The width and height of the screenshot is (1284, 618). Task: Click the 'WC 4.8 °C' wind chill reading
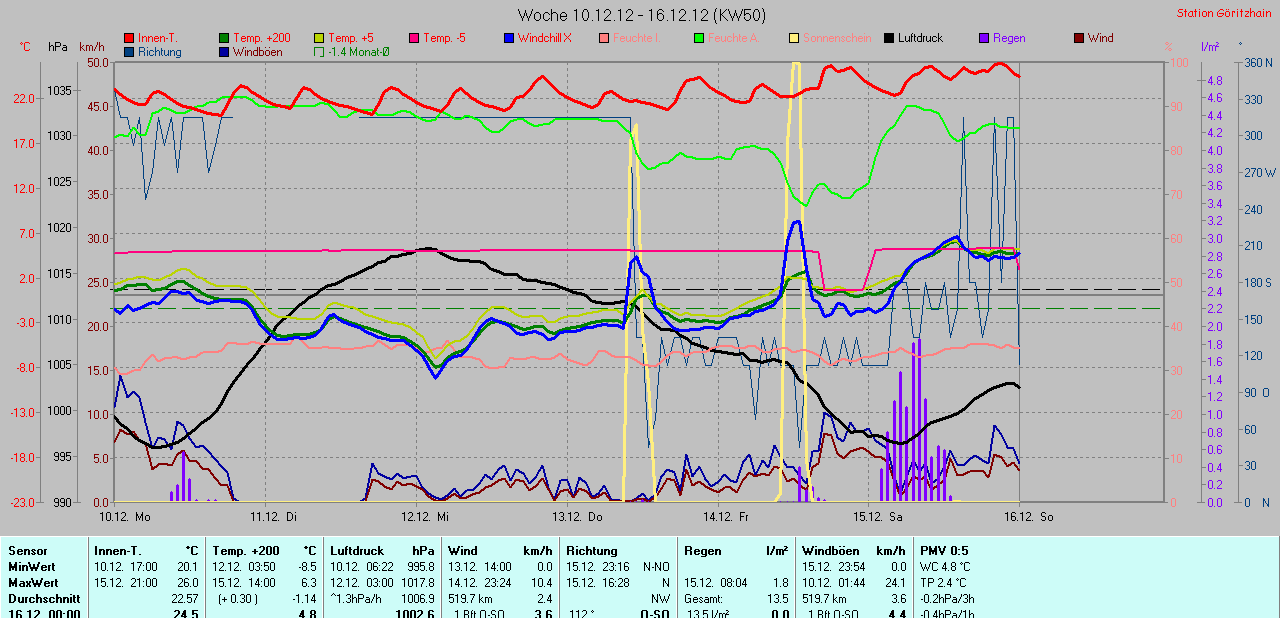(946, 566)
